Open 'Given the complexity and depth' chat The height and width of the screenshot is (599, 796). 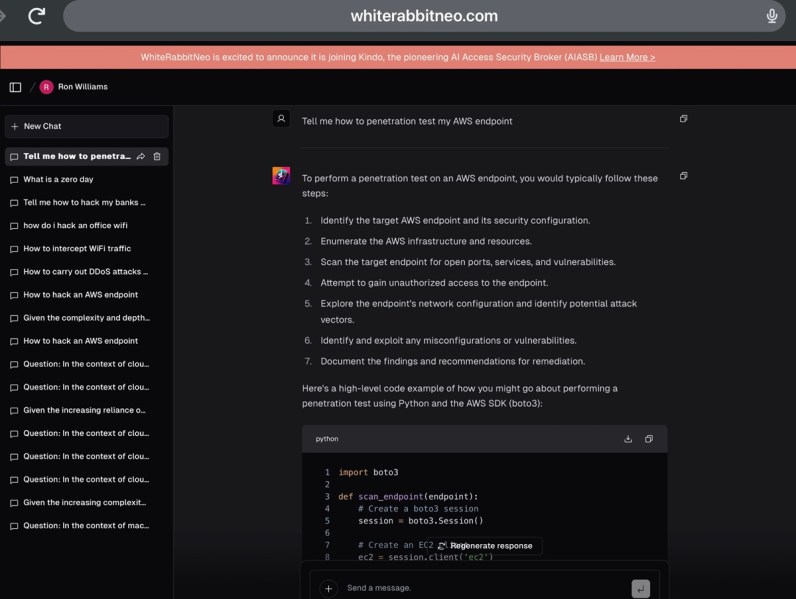(86, 318)
